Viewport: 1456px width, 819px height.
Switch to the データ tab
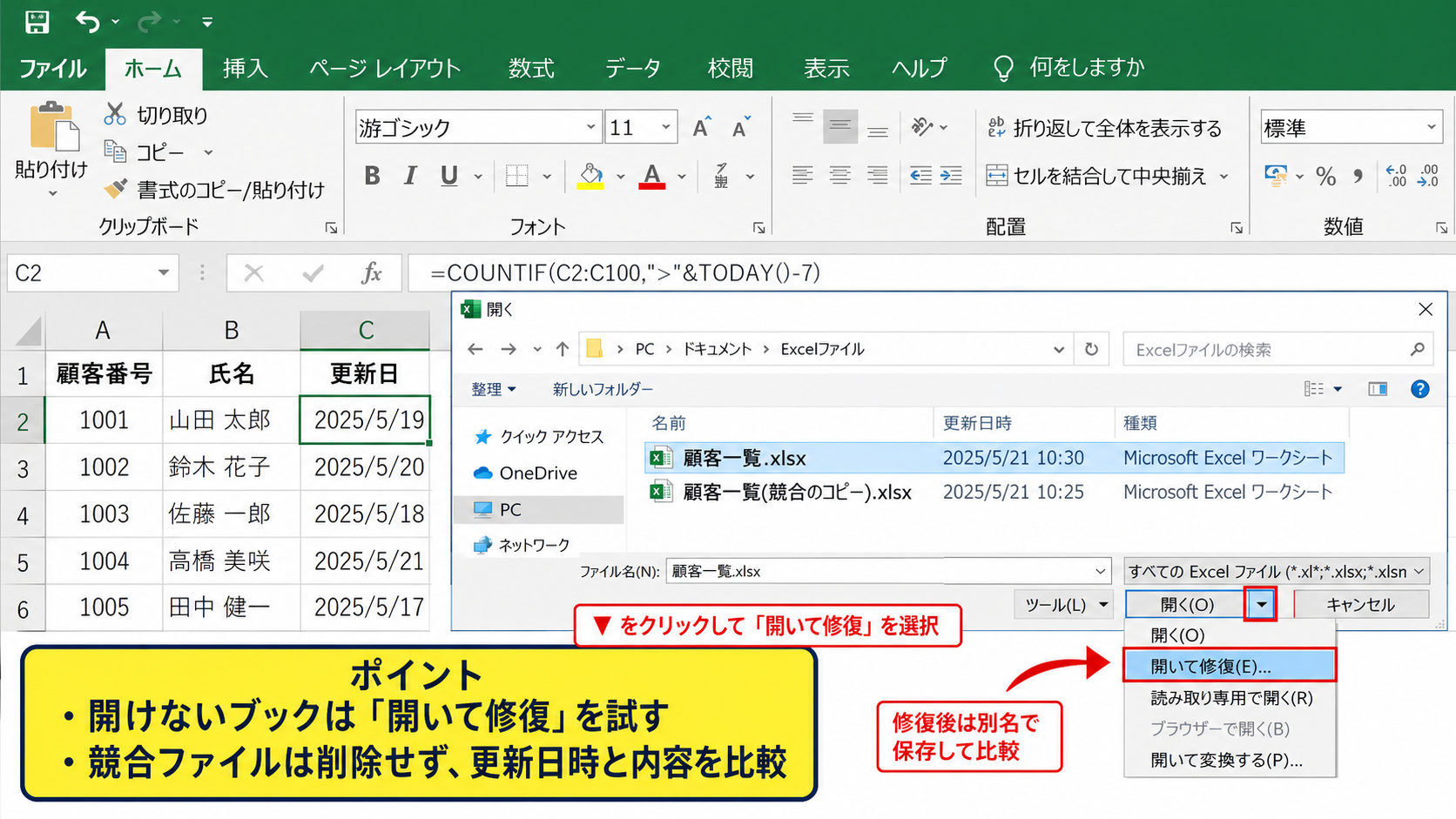(x=633, y=68)
